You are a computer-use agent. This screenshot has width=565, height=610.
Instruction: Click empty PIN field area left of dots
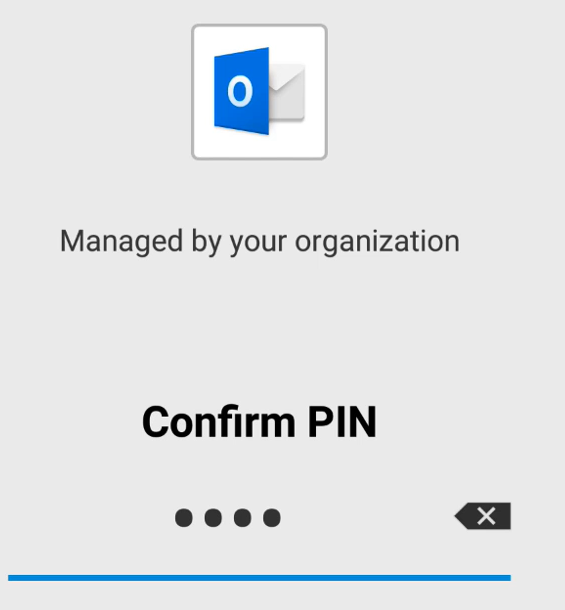89,518
